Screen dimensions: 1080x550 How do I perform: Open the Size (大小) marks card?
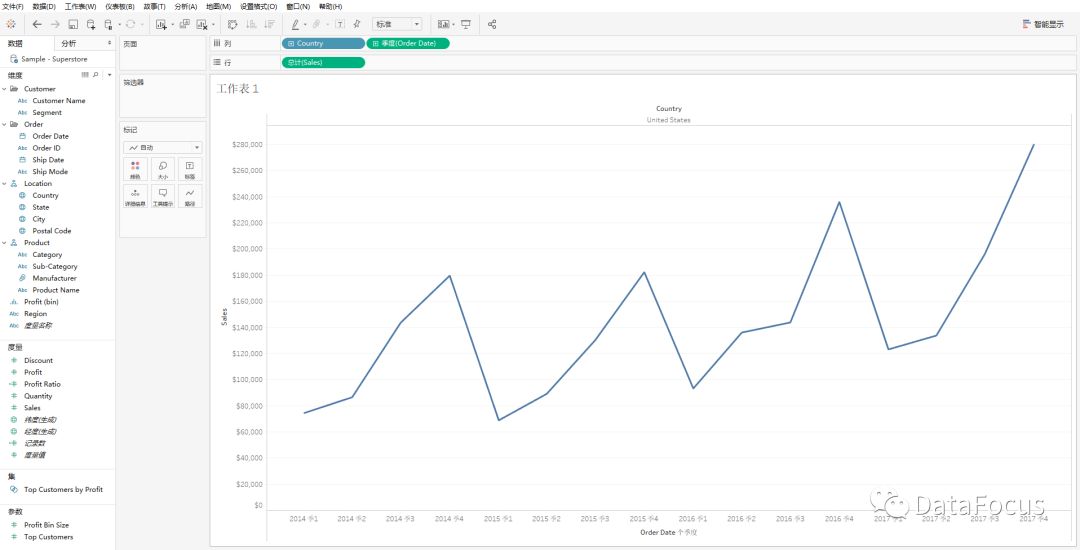tap(162, 169)
